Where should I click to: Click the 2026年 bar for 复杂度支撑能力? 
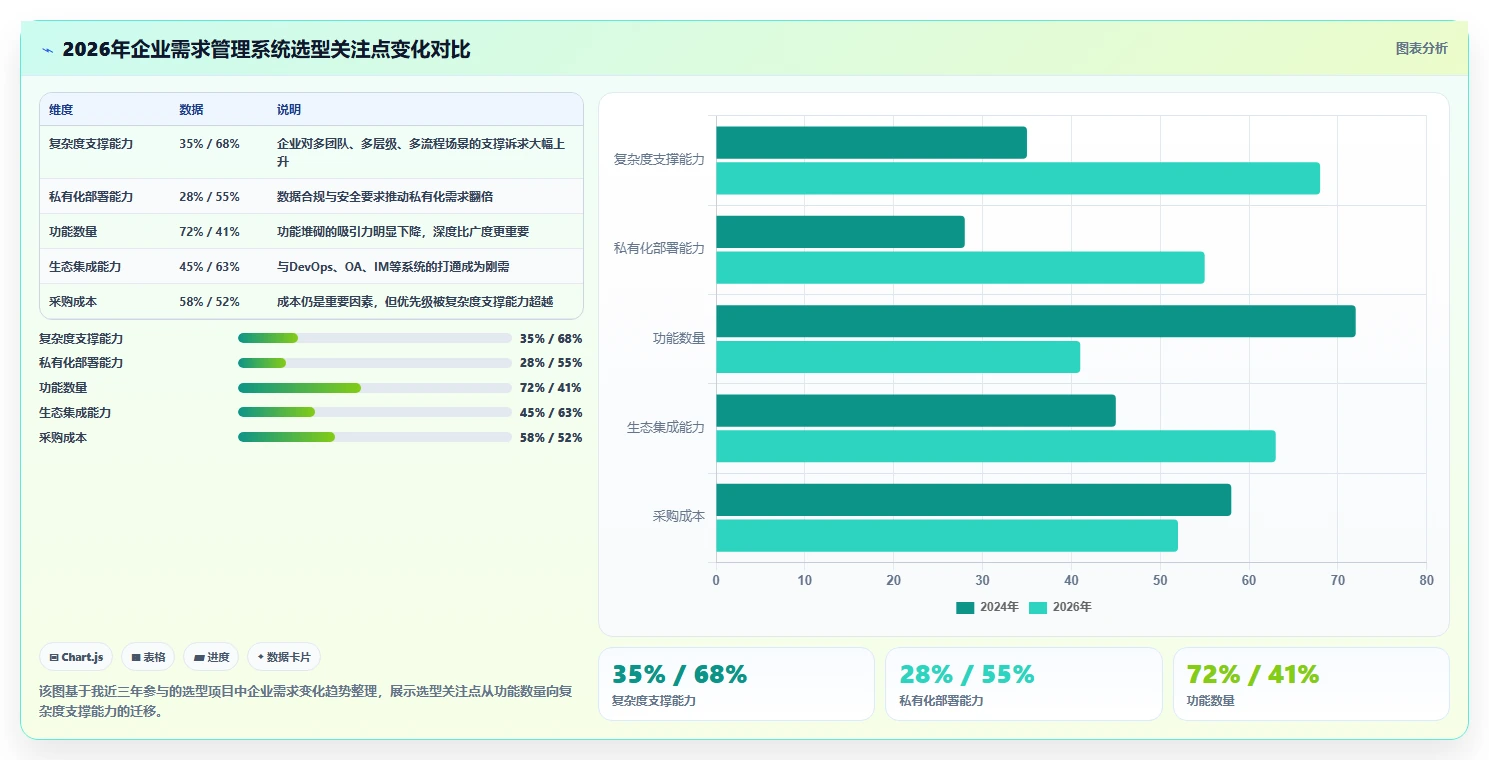click(1018, 179)
